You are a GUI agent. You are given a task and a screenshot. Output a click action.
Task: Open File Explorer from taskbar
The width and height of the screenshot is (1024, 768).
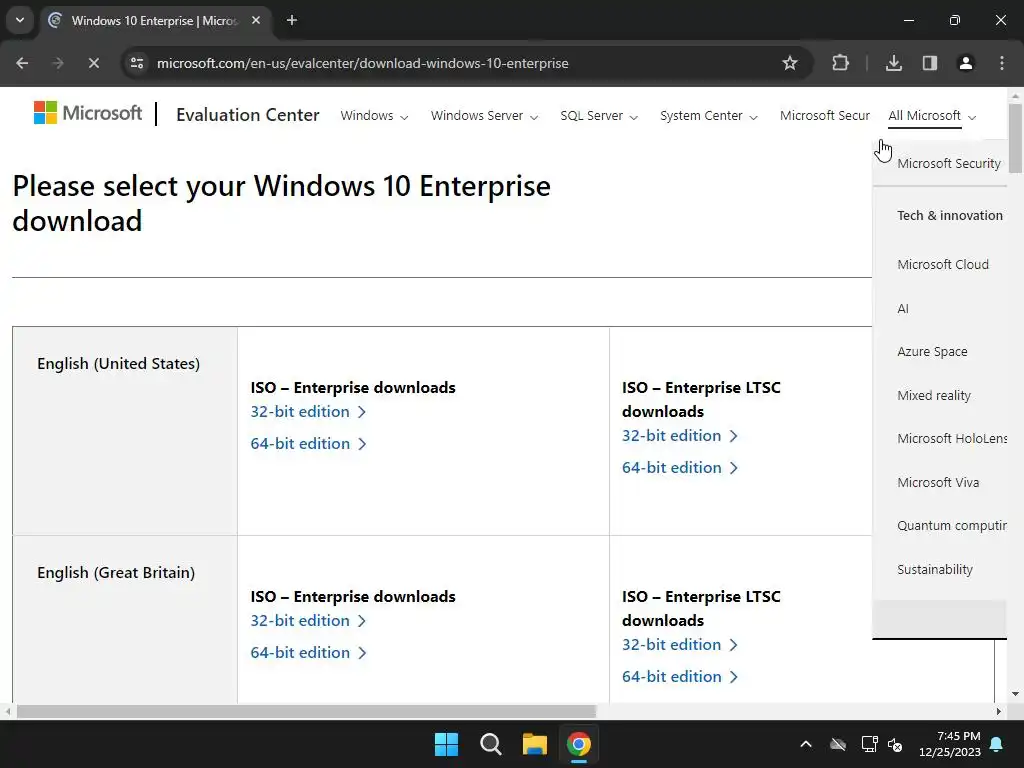pyautogui.click(x=534, y=744)
